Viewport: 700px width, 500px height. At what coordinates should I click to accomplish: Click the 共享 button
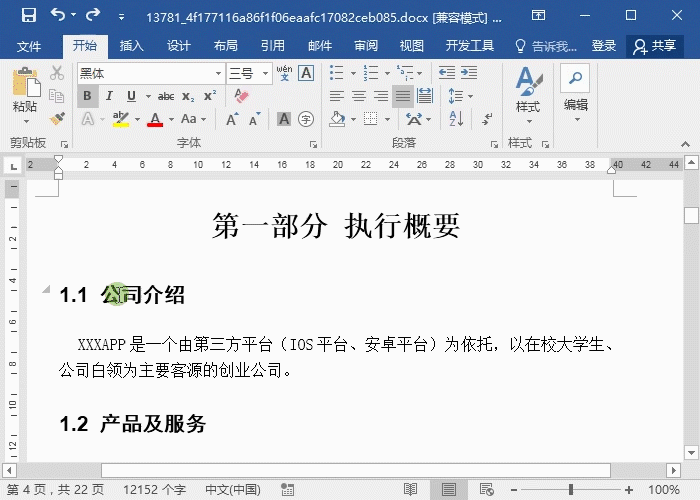654,46
